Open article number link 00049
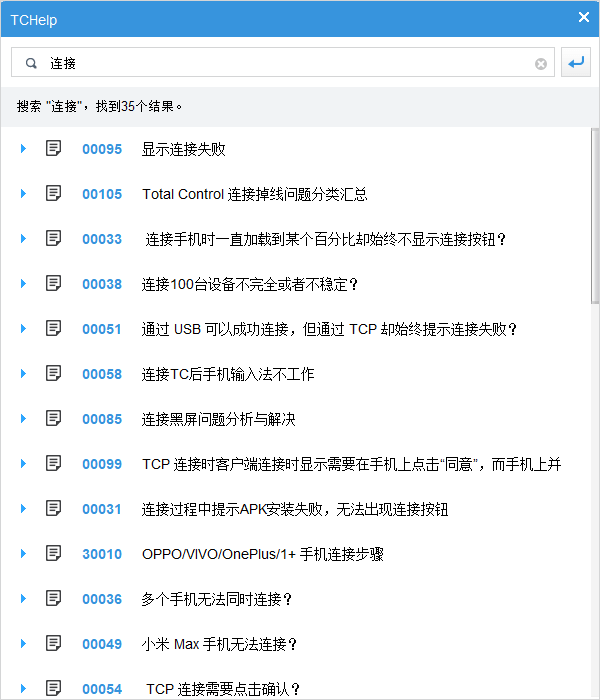The image size is (600, 700). coord(102,644)
